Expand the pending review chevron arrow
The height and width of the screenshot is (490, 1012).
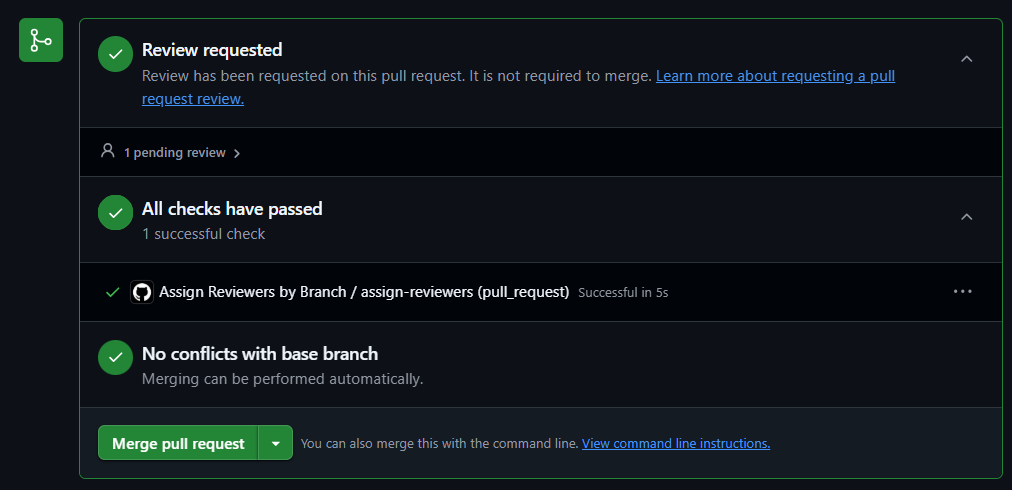point(237,154)
